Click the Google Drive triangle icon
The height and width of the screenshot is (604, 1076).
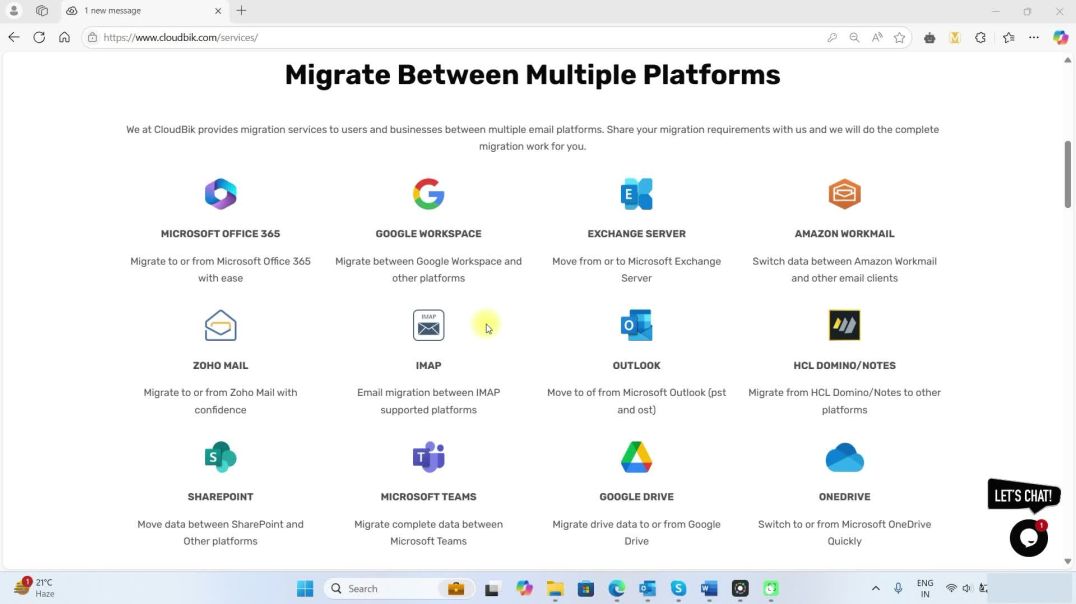click(636, 457)
